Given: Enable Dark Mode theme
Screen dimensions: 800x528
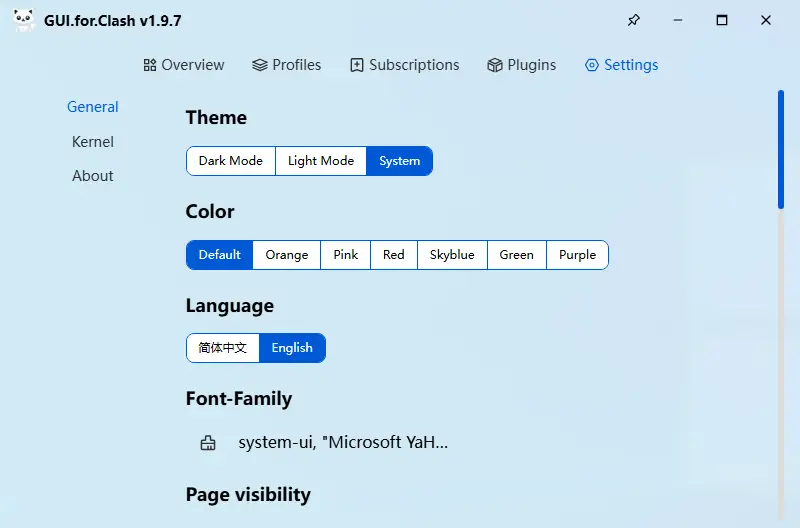Looking at the screenshot, I should tap(231, 161).
